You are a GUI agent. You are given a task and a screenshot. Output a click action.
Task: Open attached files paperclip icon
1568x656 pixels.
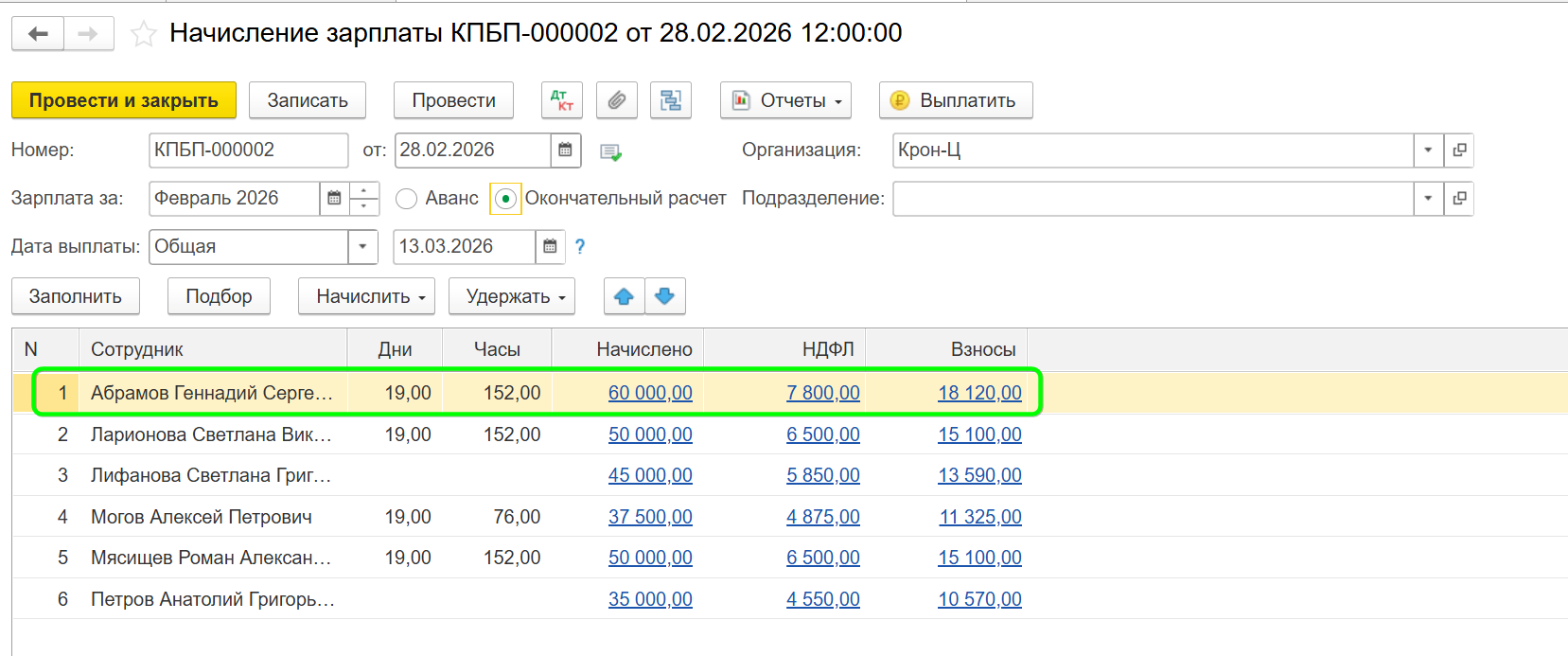click(x=616, y=100)
